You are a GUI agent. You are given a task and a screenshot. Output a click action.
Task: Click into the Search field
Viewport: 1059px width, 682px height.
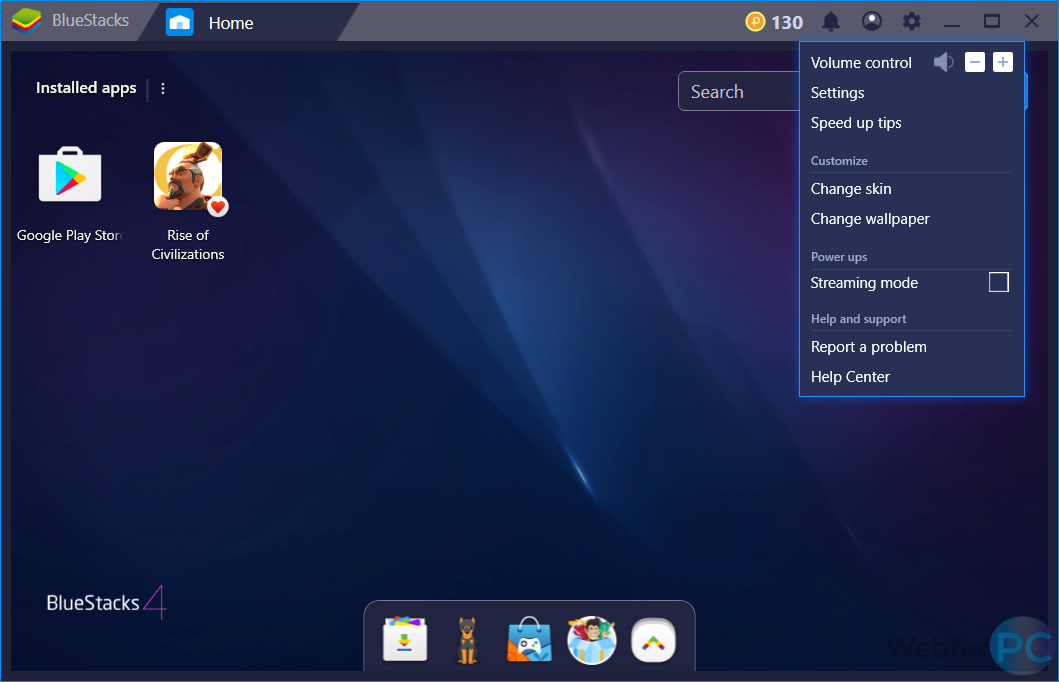(x=739, y=91)
